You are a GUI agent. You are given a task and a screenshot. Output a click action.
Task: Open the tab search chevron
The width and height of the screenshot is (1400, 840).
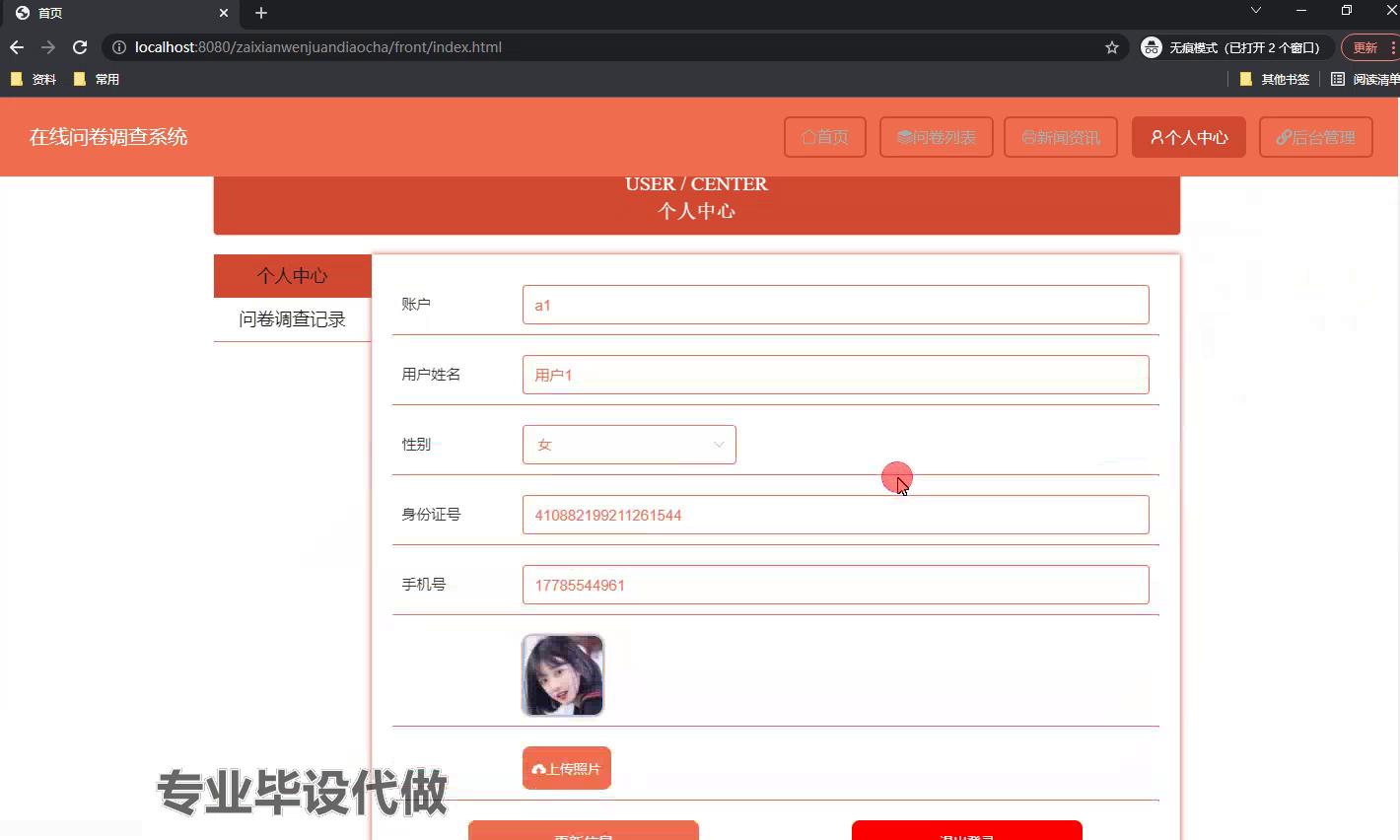(1255, 11)
